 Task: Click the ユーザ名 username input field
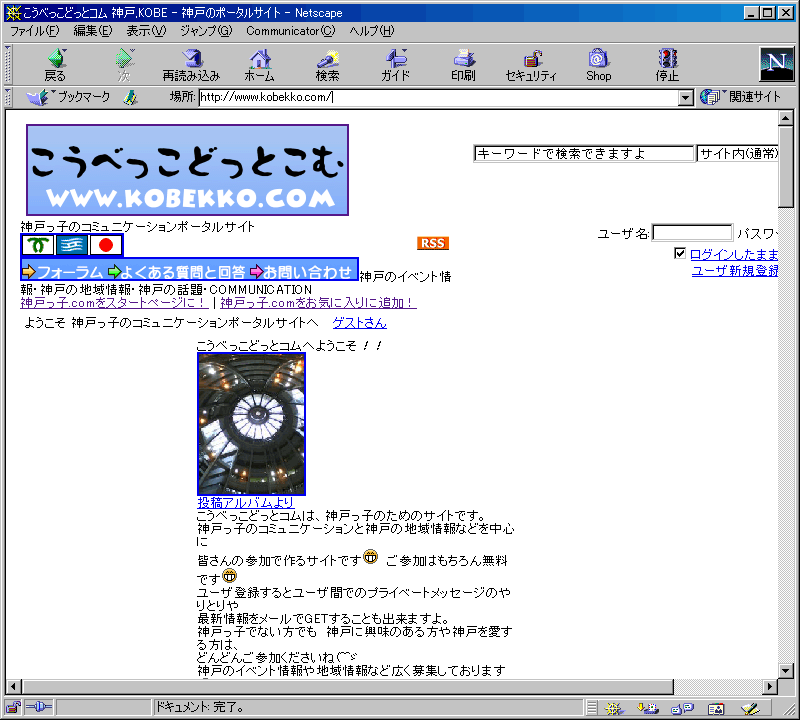692,233
